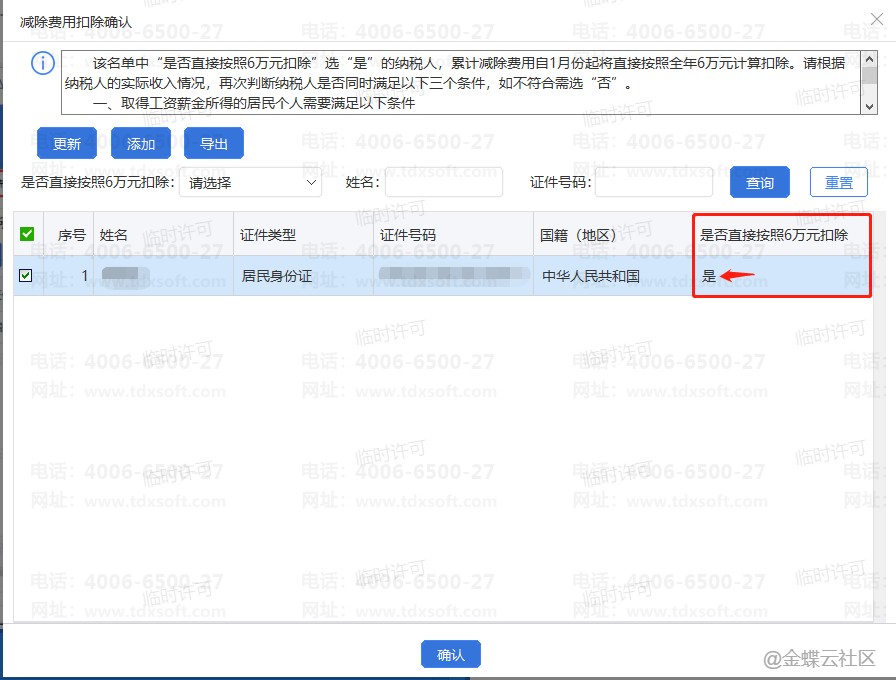Select the 是 cell in row 1

coord(710,277)
